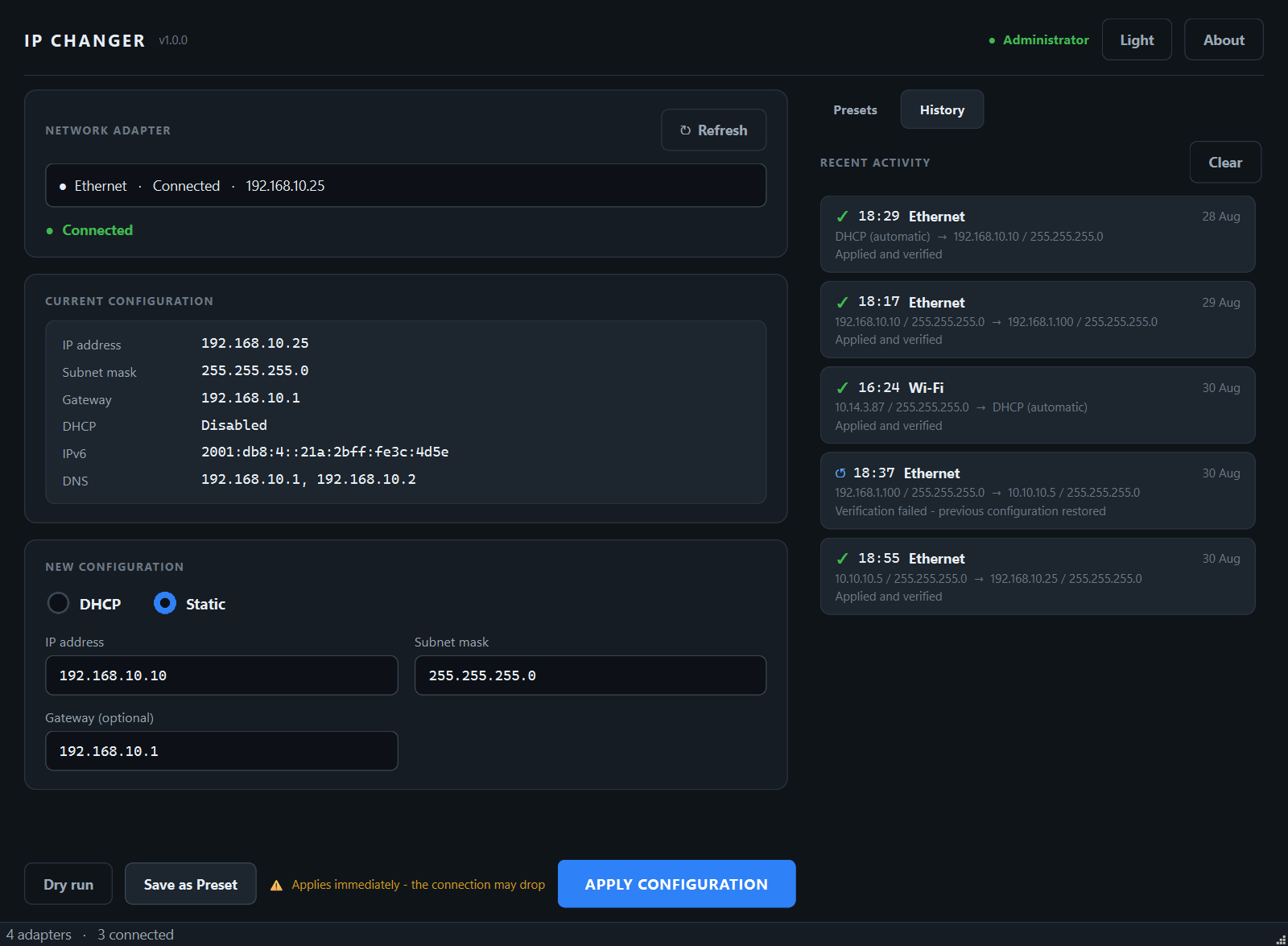Click the DHCP Disabled value
The image size is (1288, 946).
point(234,425)
